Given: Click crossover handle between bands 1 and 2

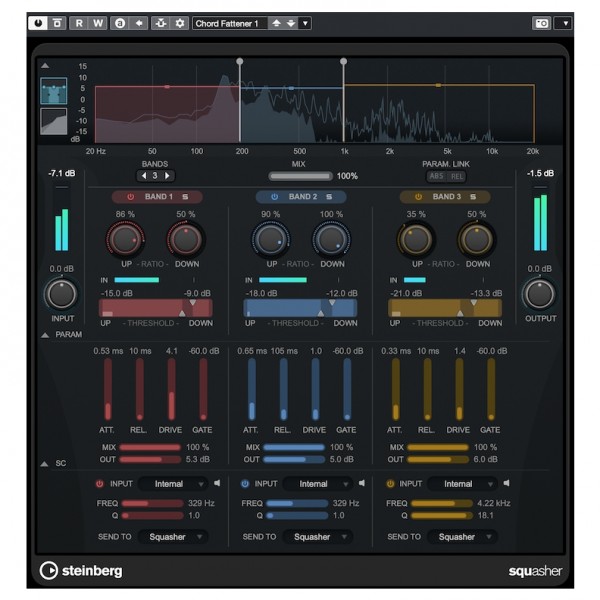Looking at the screenshot, I should 240,61.
